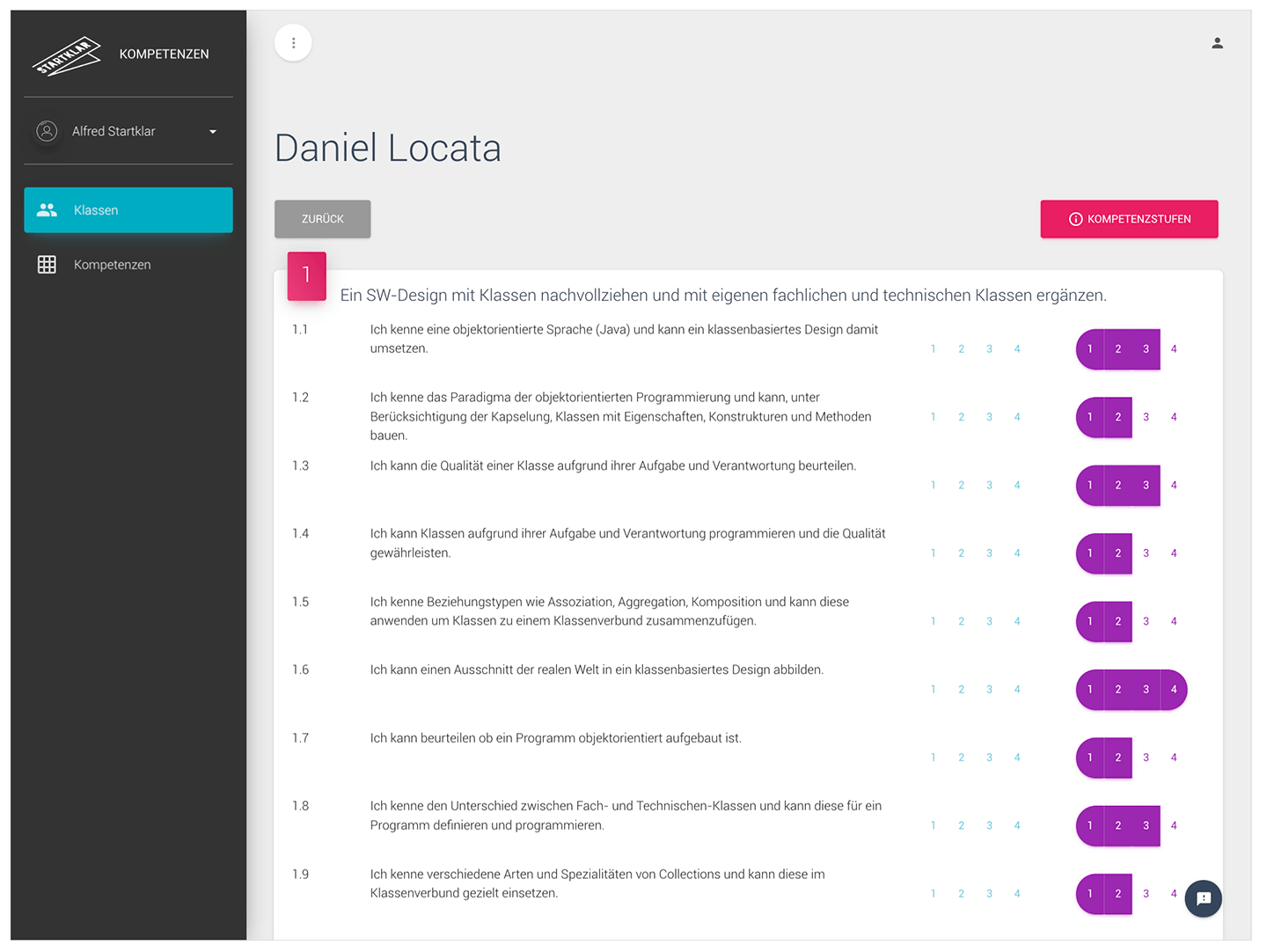
Task: Click the Alfred Startklar avatar icon
Action: [47, 131]
